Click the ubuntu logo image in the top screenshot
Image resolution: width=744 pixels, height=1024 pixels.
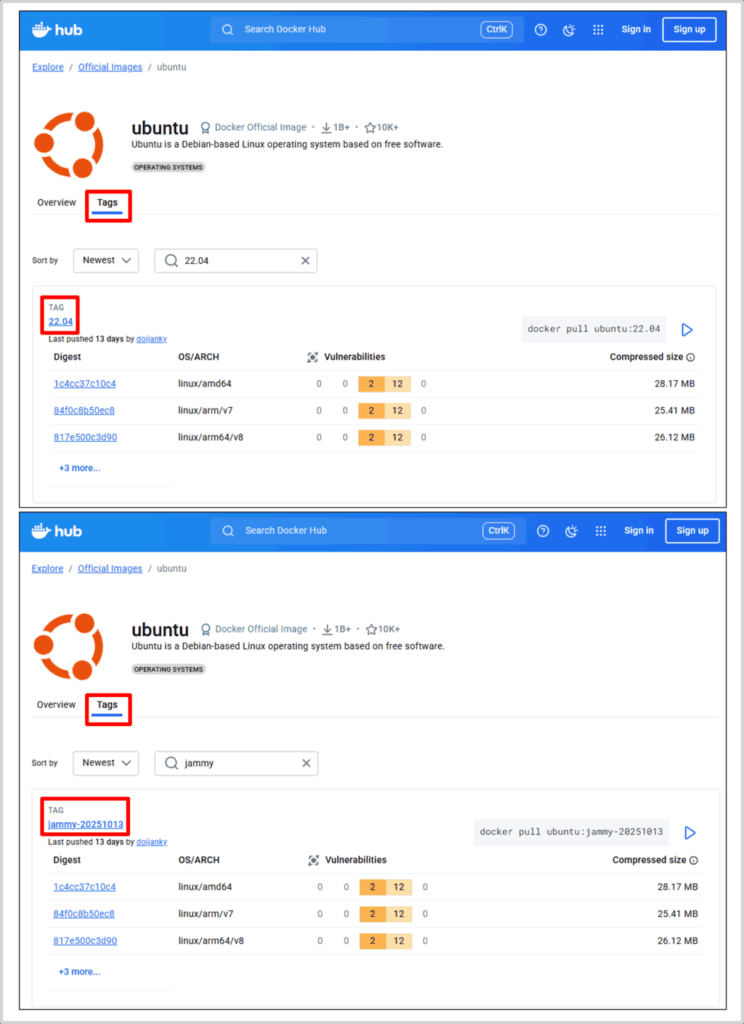(69, 144)
